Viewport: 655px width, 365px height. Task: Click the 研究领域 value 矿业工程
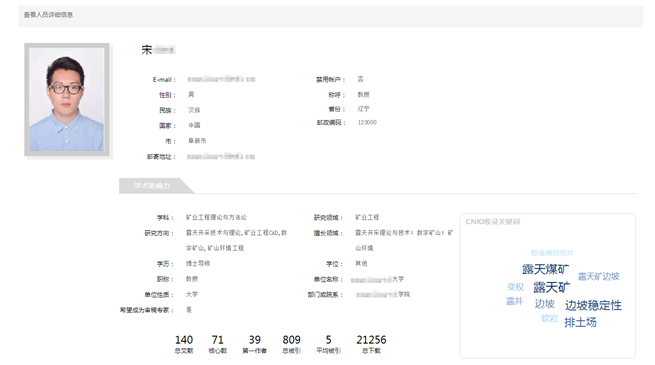(367, 217)
